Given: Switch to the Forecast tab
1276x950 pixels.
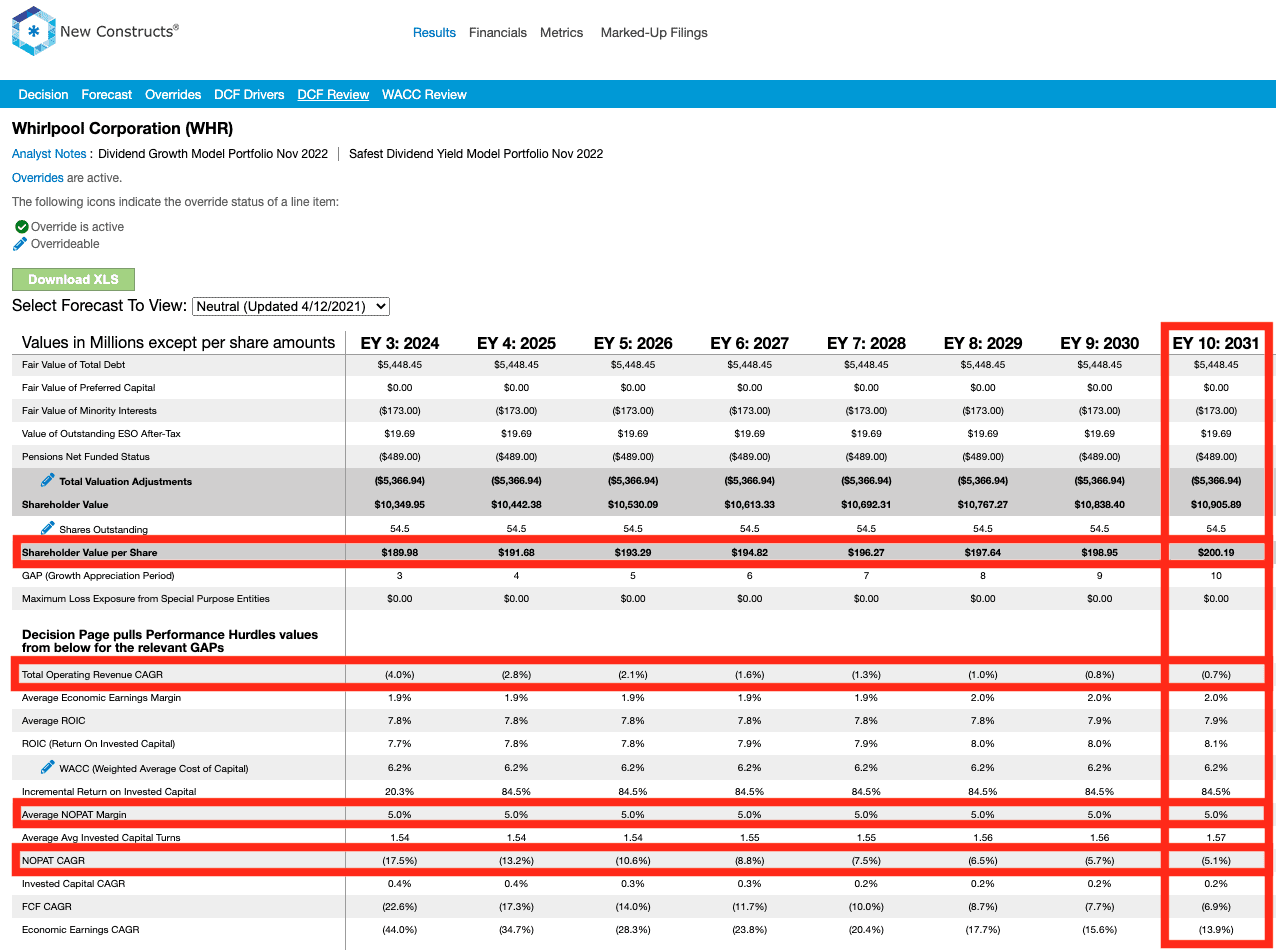Looking at the screenshot, I should (x=107, y=95).
